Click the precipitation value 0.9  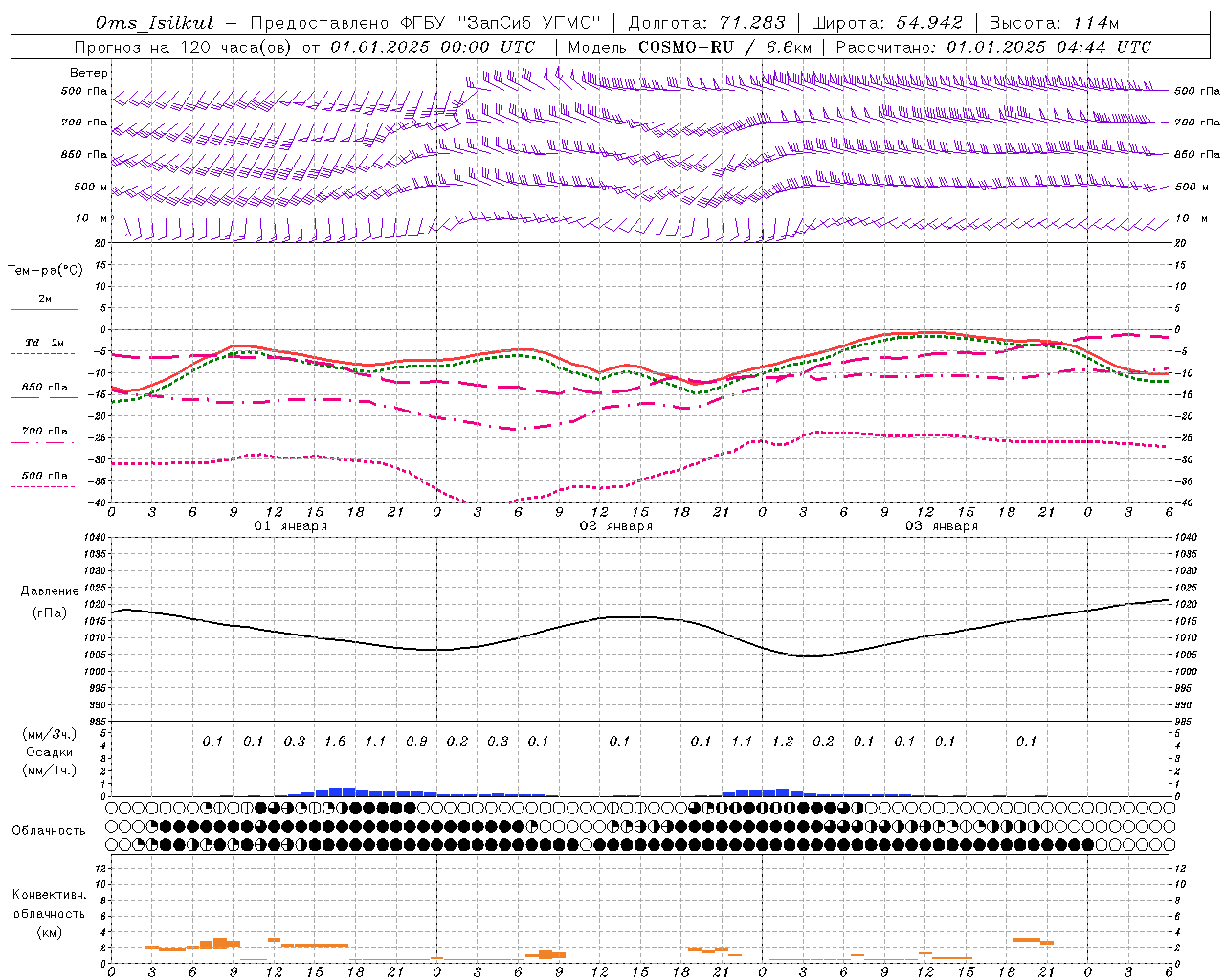click(x=416, y=741)
